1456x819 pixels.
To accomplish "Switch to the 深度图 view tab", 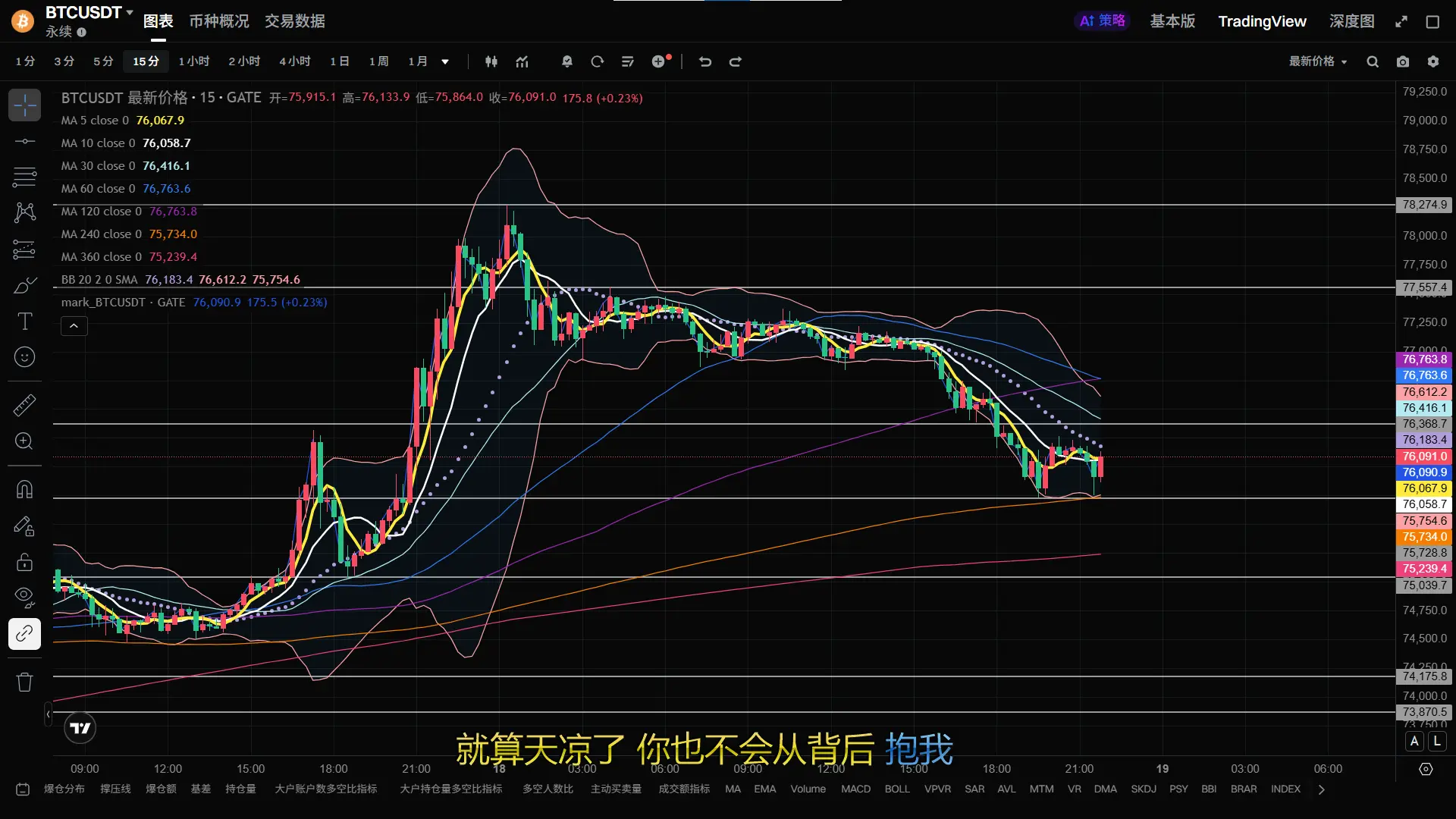I will point(1351,21).
